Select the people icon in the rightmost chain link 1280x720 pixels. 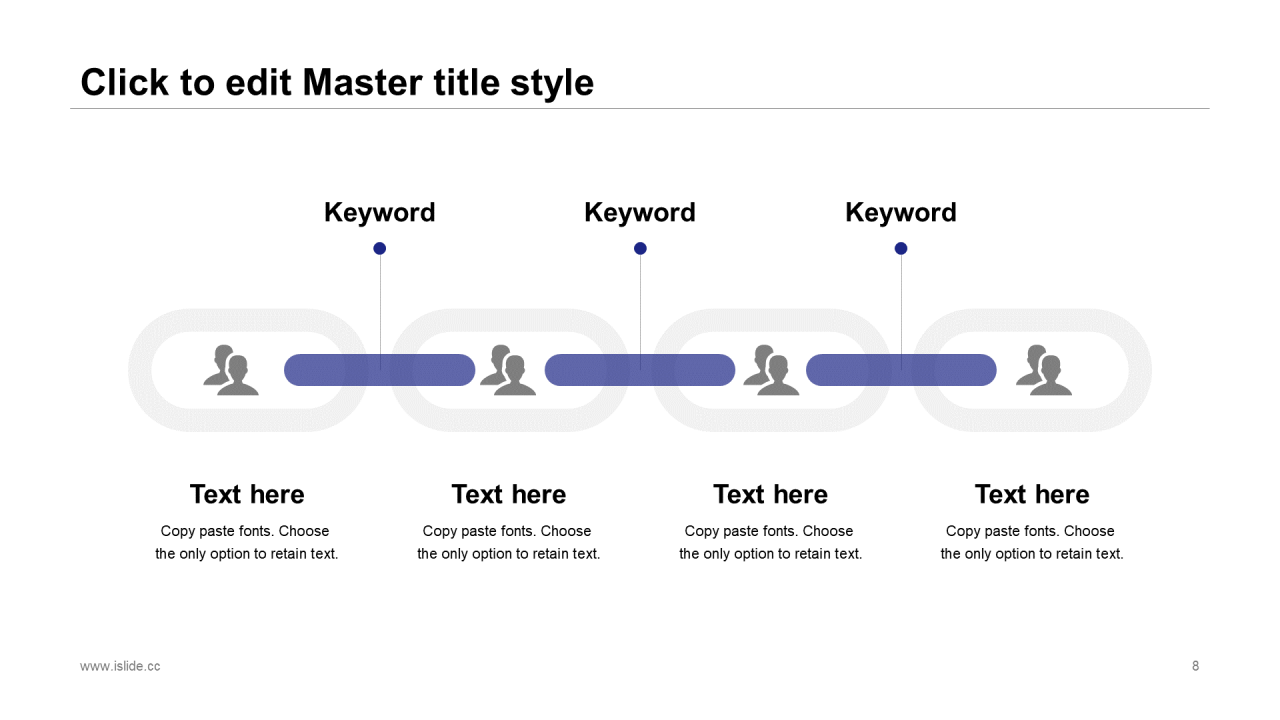[1044, 370]
